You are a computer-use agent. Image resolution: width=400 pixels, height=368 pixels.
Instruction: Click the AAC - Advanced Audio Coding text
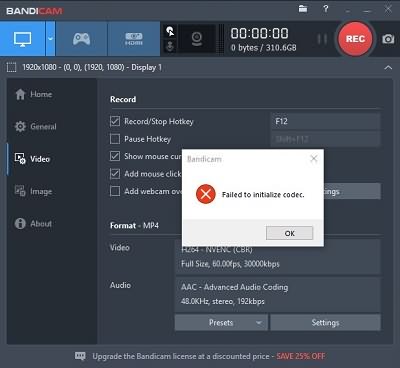235,287
